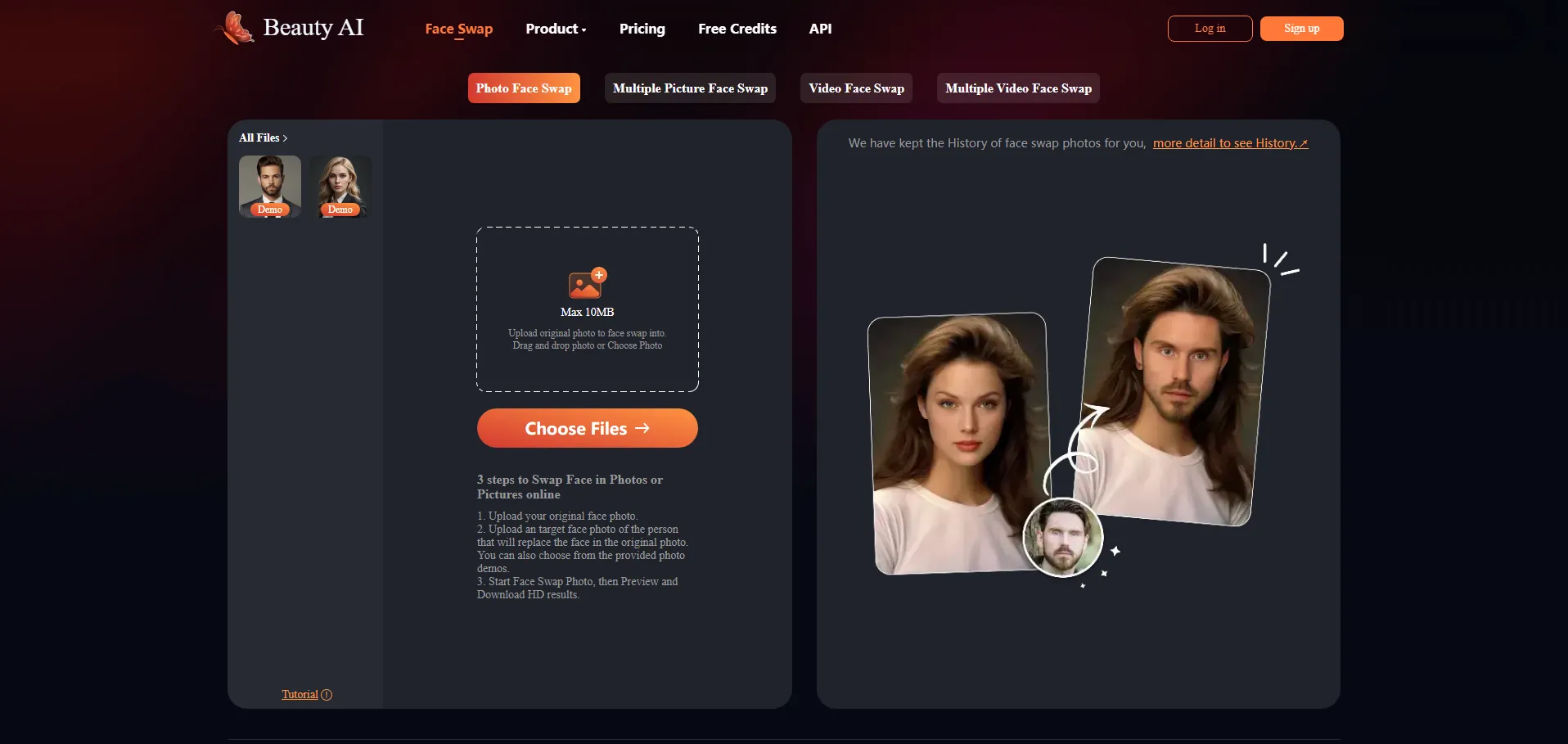Viewport: 1568px width, 744px height.
Task: Click the Tutorial info circle icon
Action: tap(327, 695)
